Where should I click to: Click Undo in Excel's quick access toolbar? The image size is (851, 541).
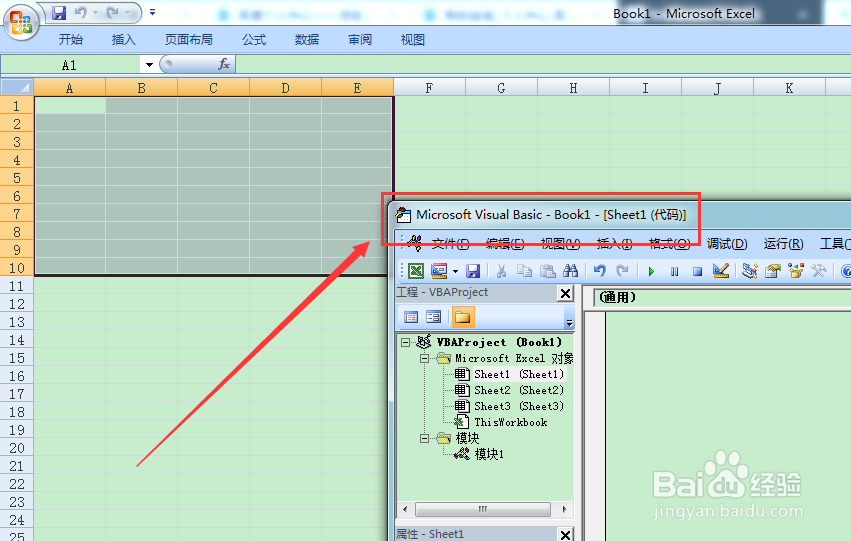(x=81, y=12)
